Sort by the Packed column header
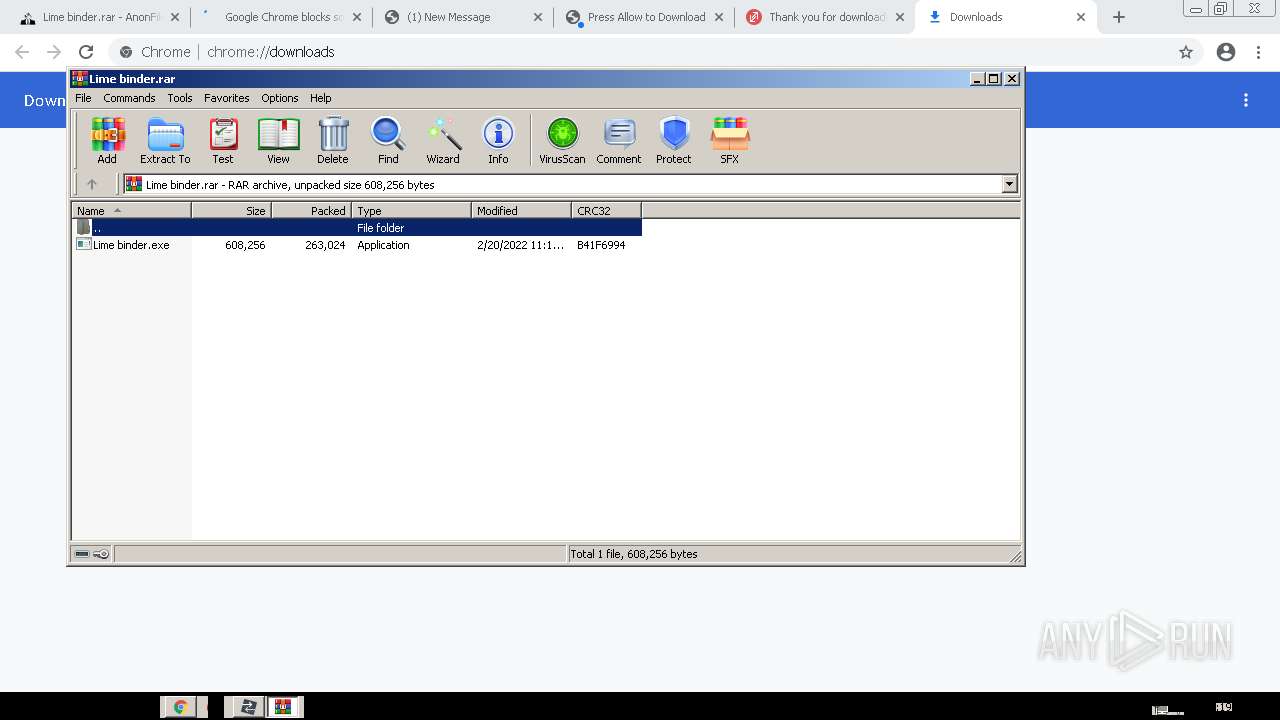The width and height of the screenshot is (1280, 720). [311, 210]
